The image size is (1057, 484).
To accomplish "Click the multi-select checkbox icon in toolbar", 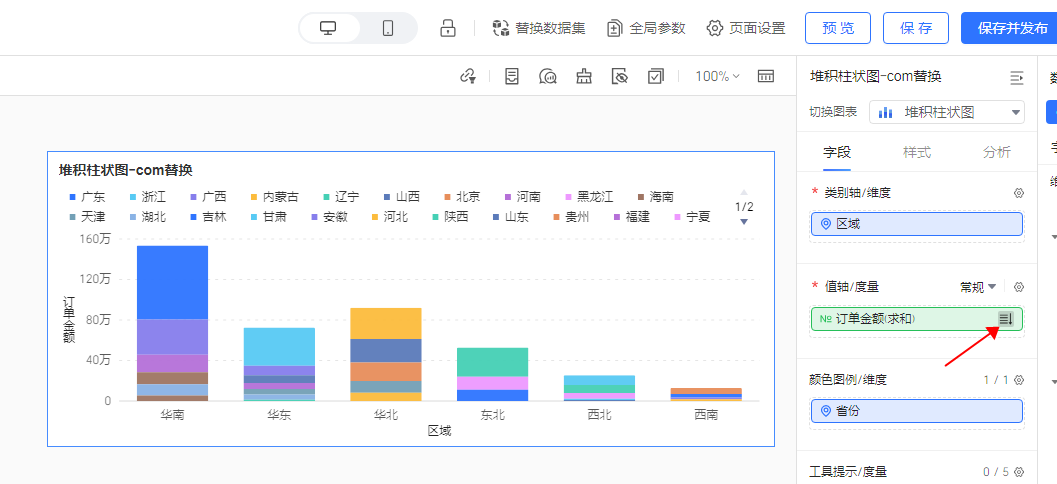I will [x=656, y=76].
